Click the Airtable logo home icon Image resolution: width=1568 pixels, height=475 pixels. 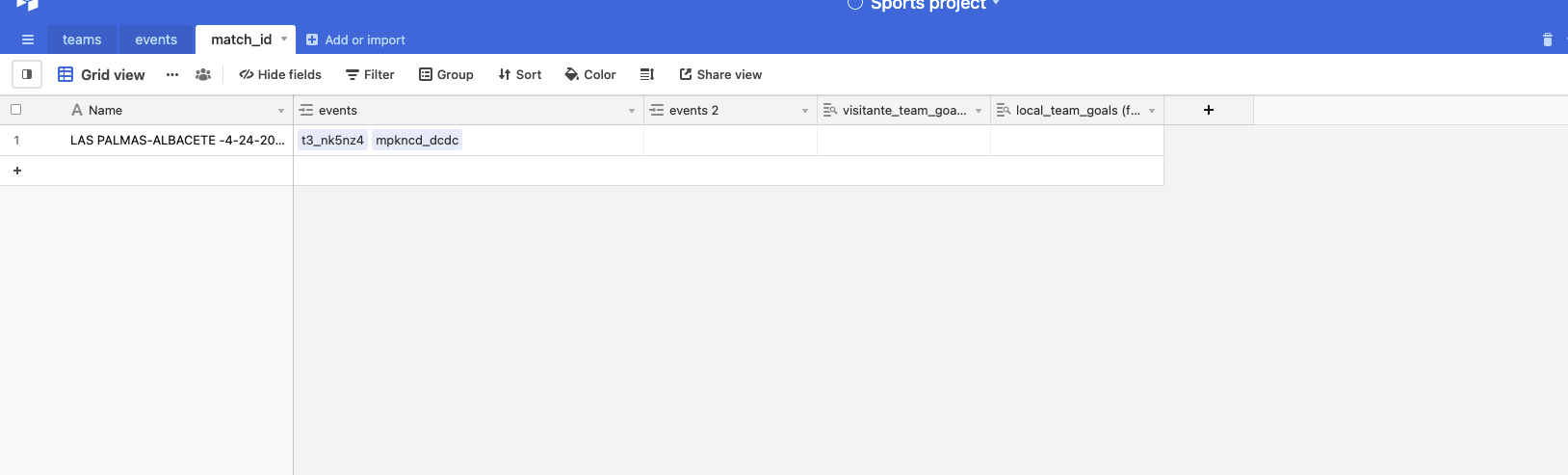(28, 5)
